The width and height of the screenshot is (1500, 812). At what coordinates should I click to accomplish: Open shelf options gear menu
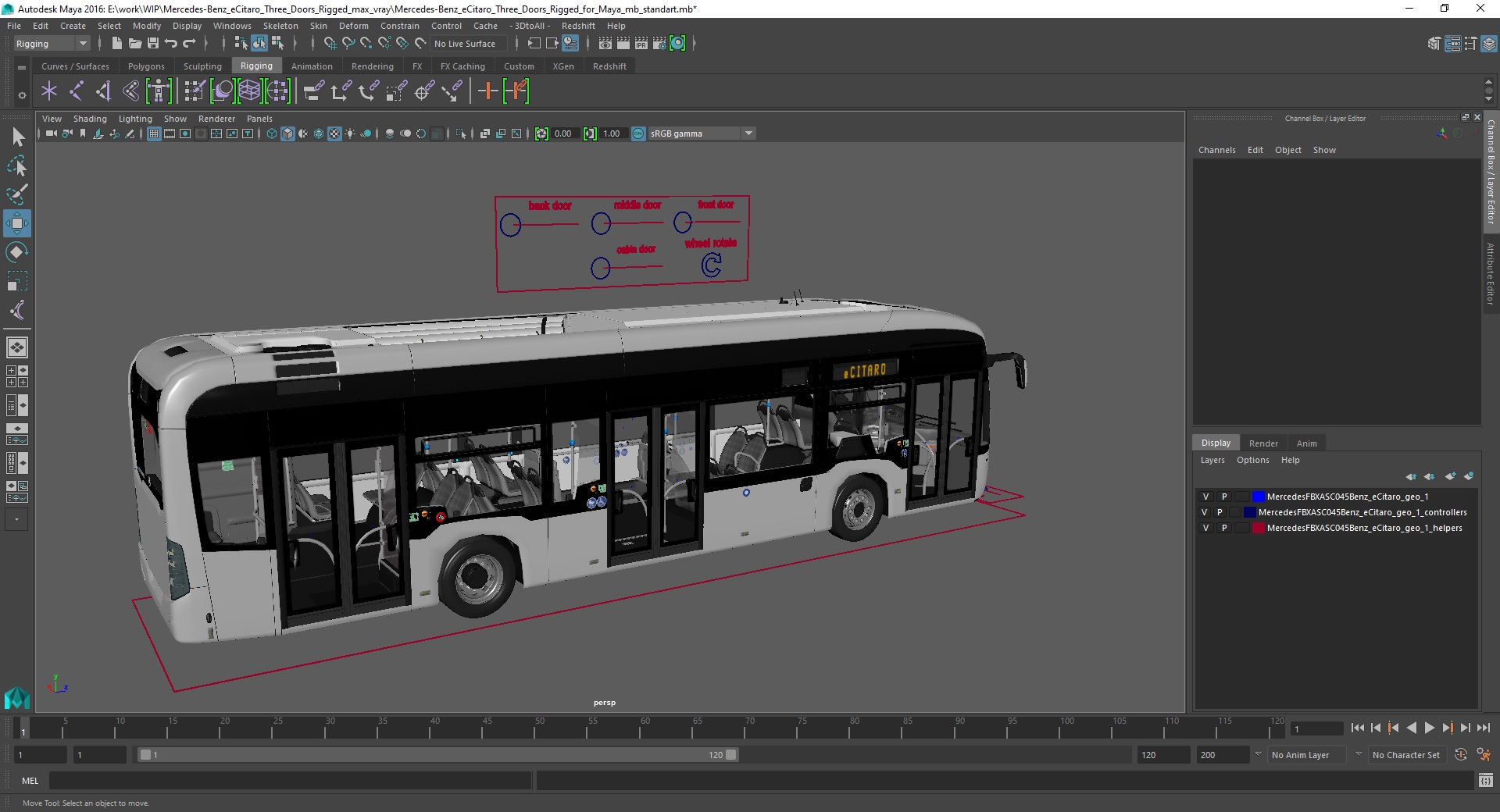[x=22, y=95]
